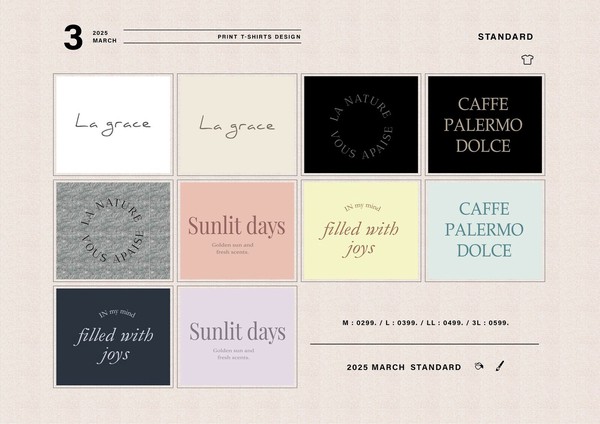
Task: Select the white La grace design
Action: [x=113, y=124]
